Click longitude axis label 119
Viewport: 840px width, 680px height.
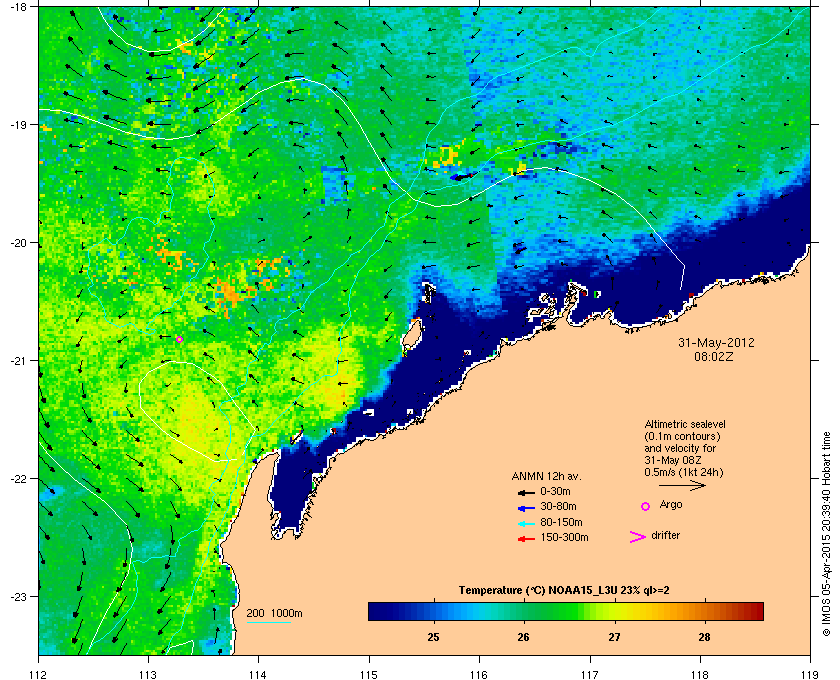click(810, 675)
